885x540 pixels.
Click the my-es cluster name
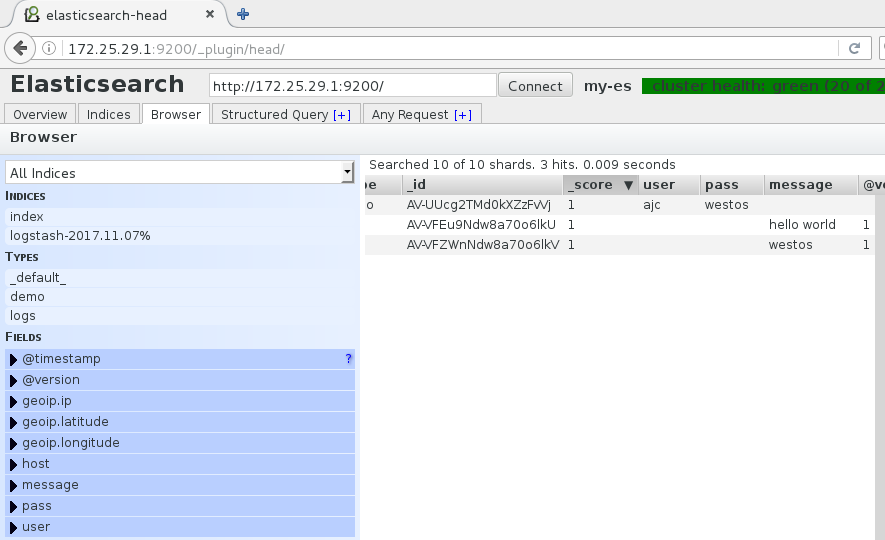pos(607,86)
